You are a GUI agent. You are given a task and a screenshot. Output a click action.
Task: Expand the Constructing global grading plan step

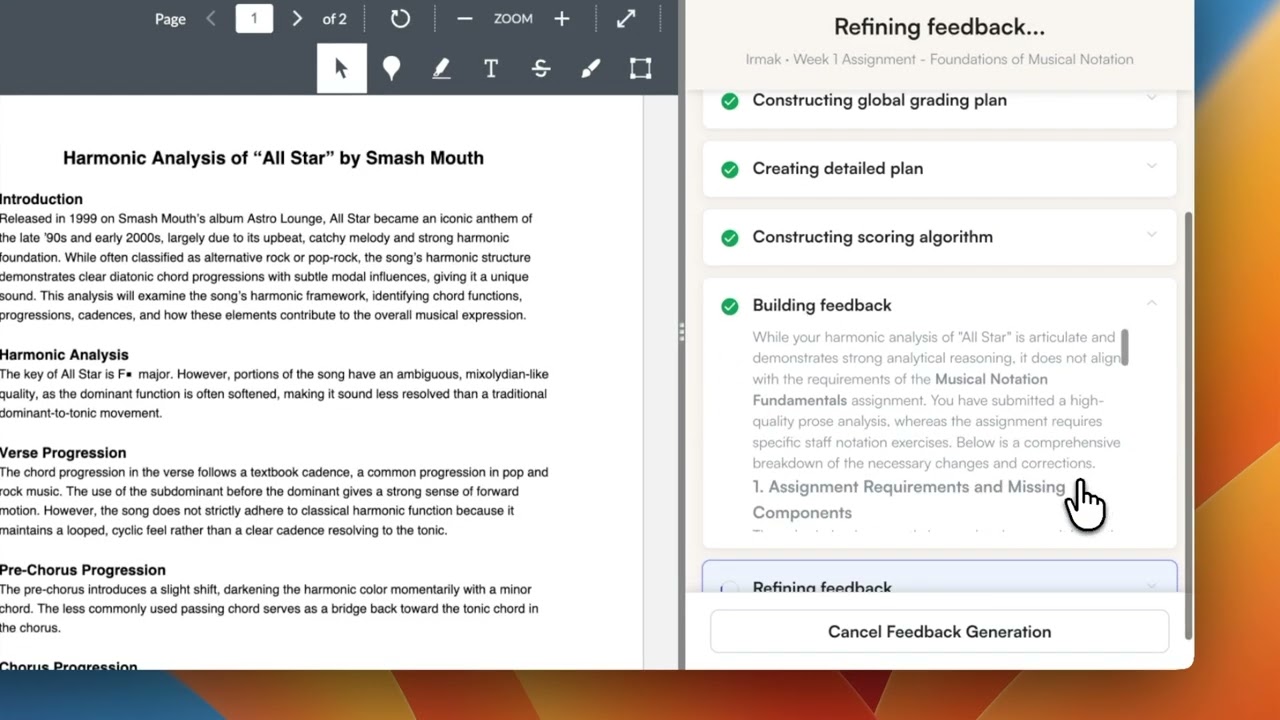(1151, 99)
